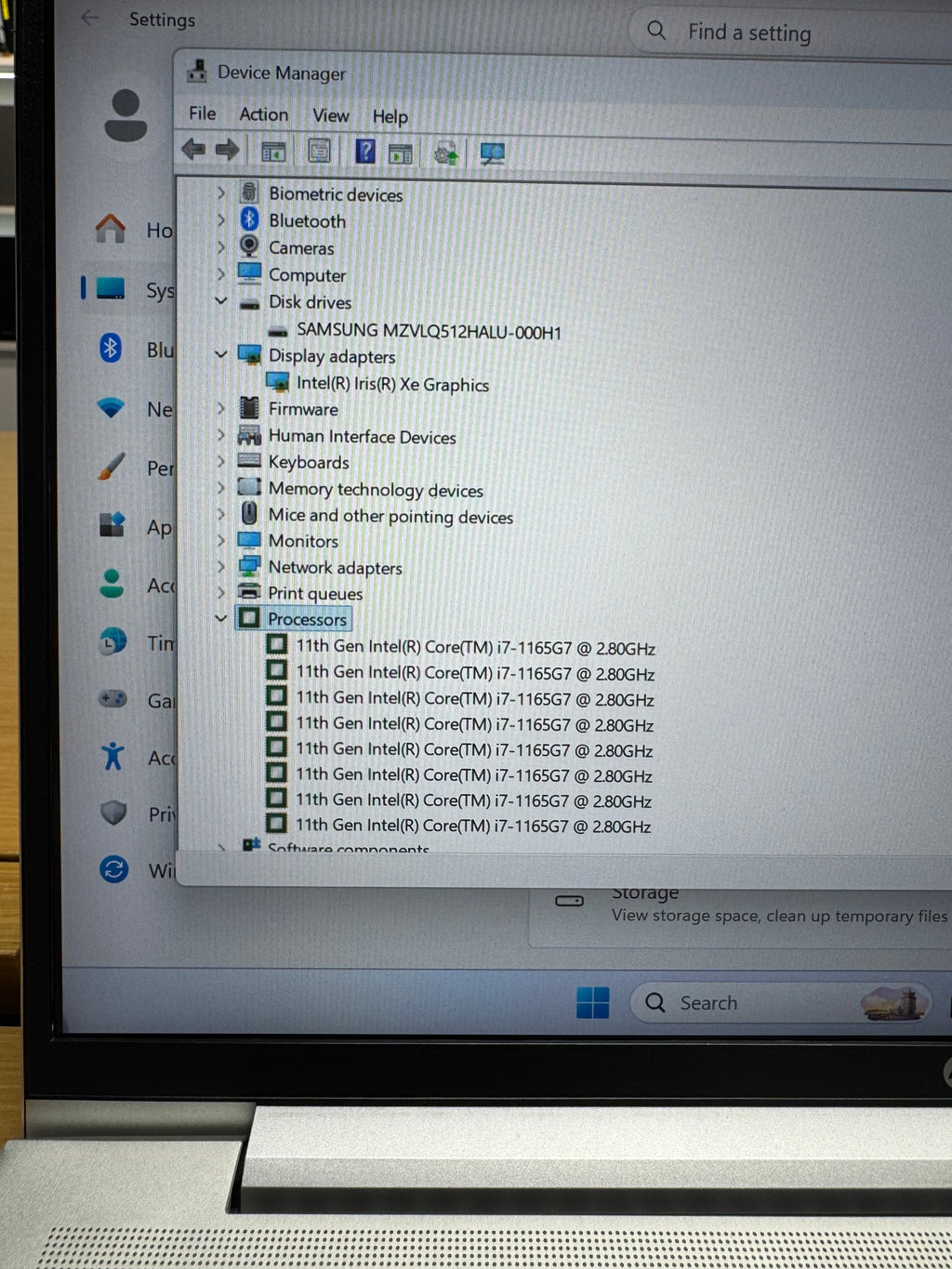Click the Bluetooth category icon in tree
Screen dimensions: 952x1269
[x=249, y=219]
